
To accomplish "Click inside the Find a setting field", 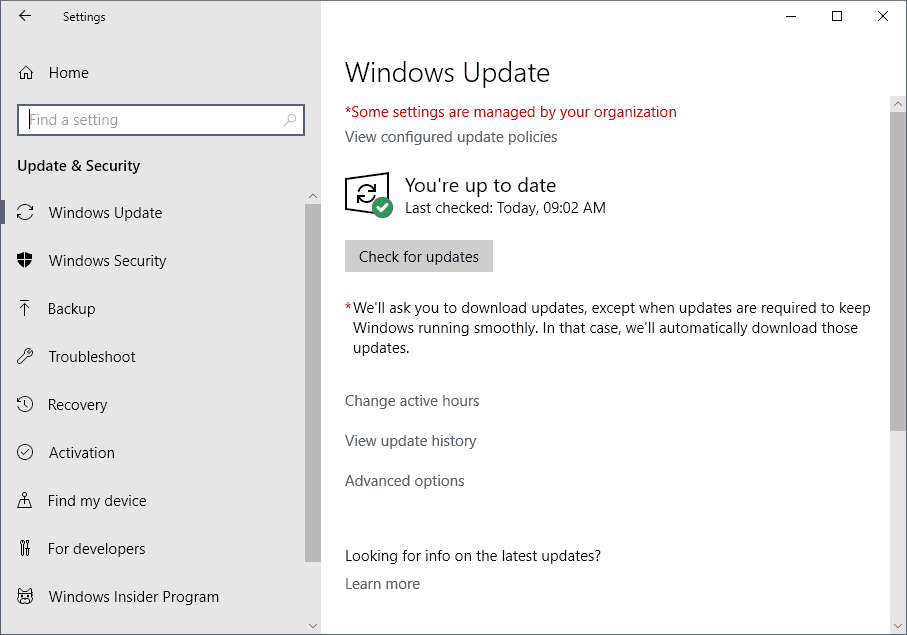I will 150,119.
